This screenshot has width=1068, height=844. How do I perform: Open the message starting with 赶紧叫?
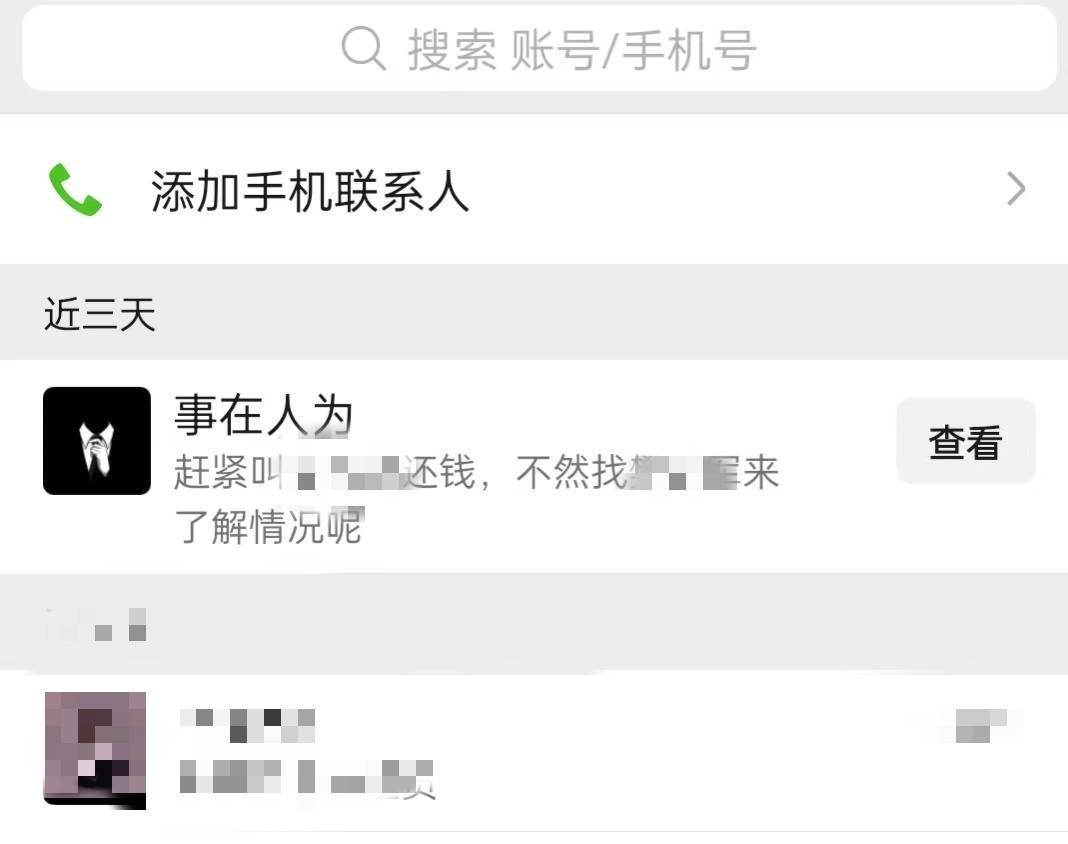click(476, 499)
